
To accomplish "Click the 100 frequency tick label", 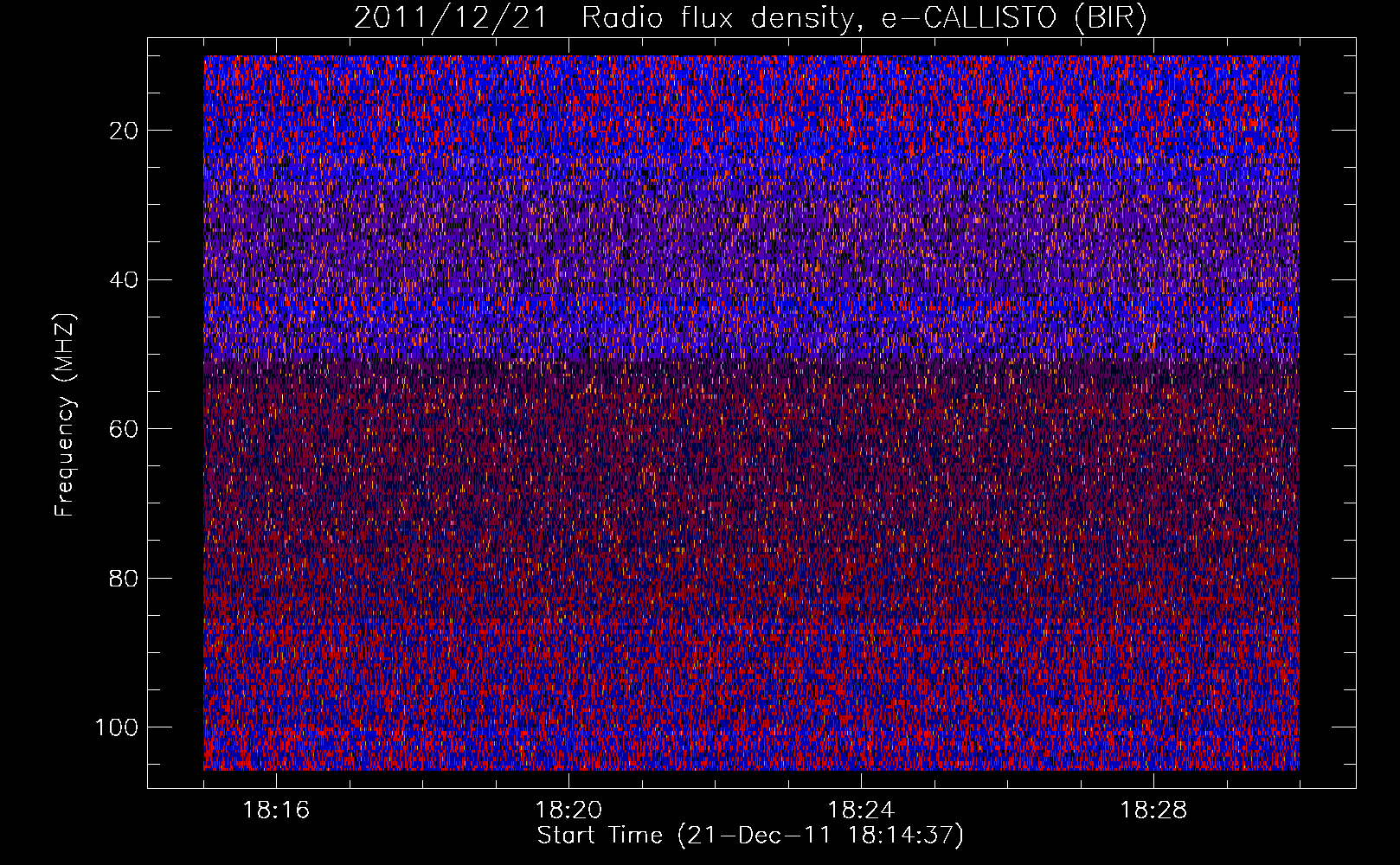I will point(118,727).
